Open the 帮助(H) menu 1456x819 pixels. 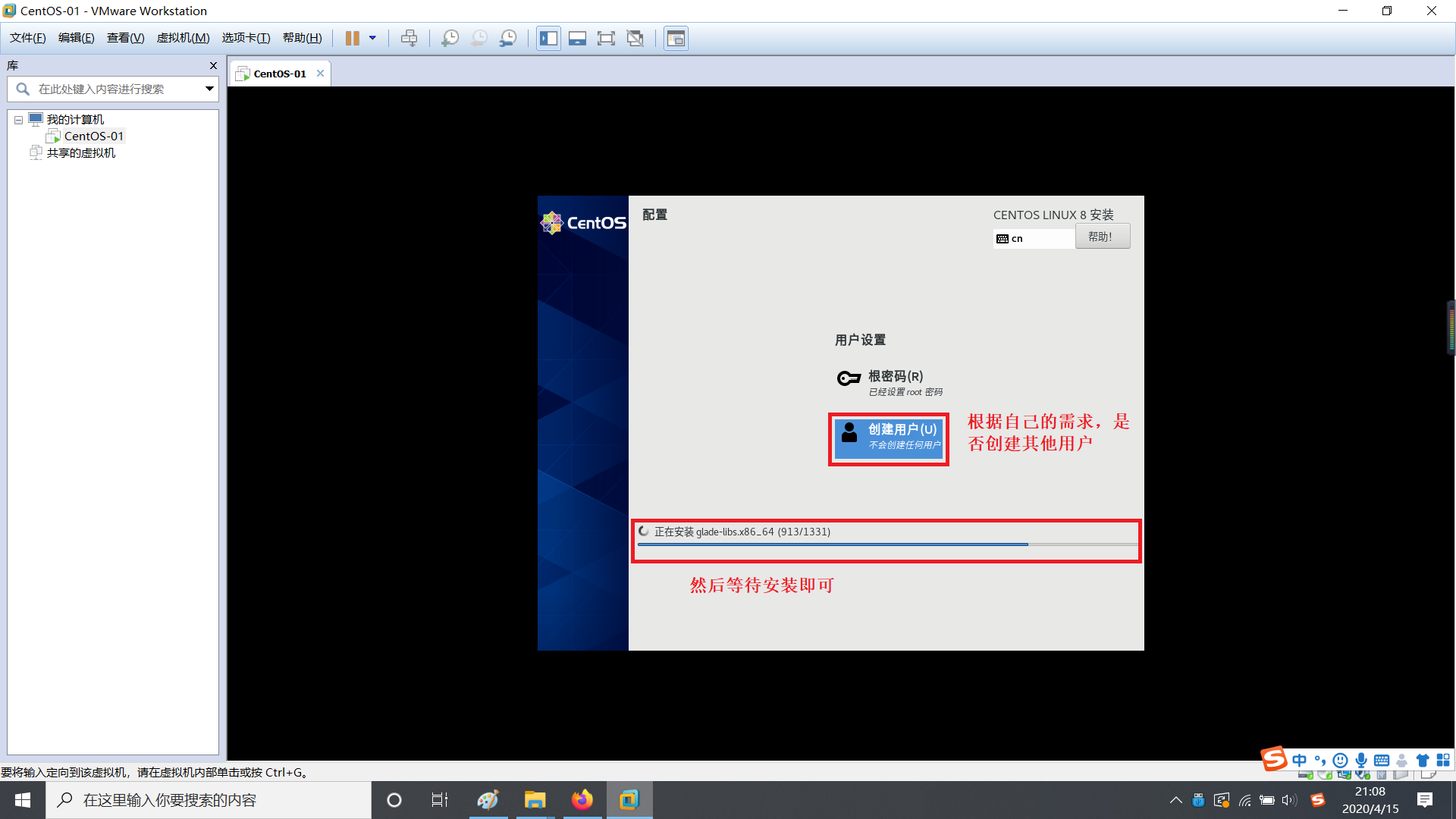pos(302,38)
